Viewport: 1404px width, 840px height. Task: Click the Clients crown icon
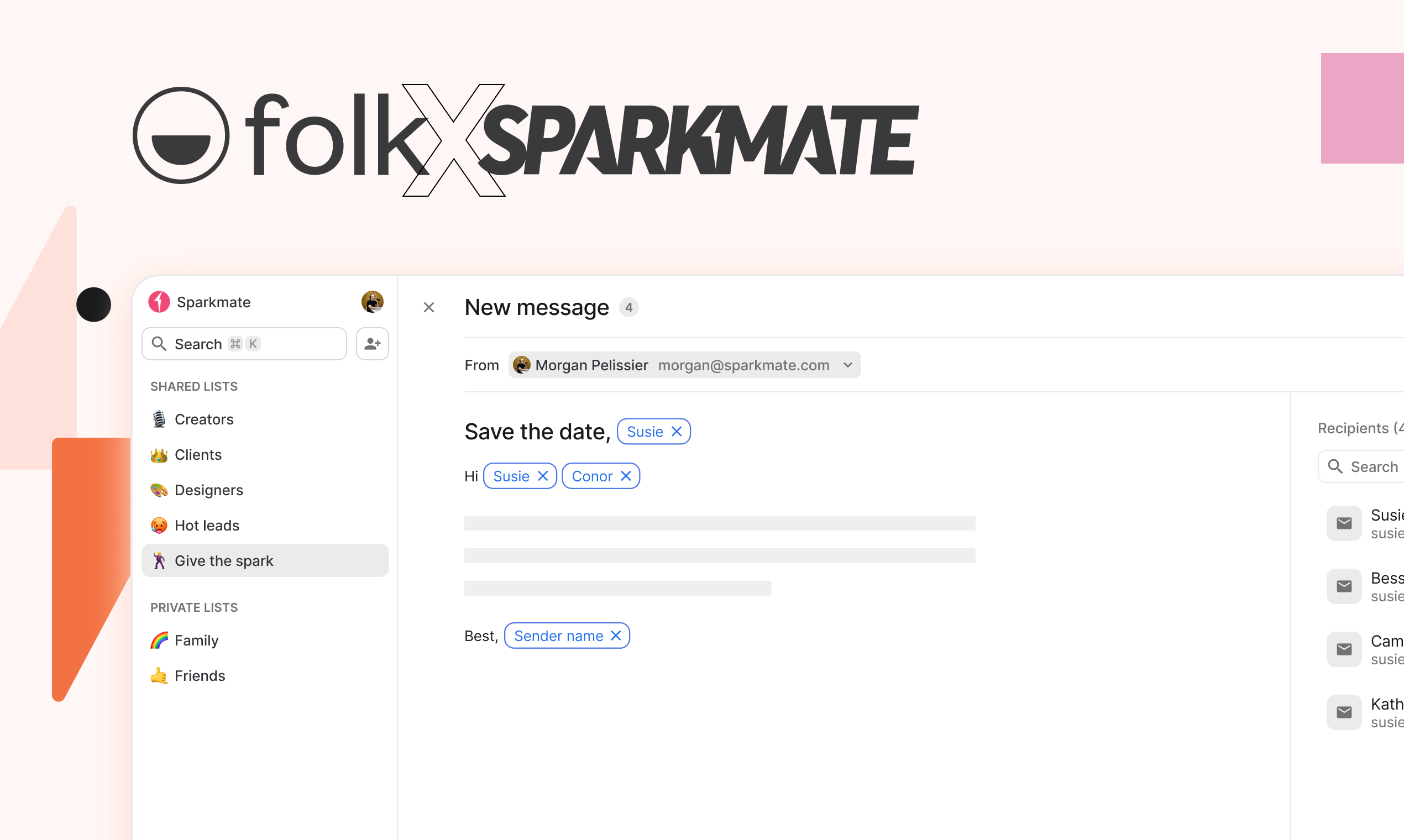pyautogui.click(x=159, y=454)
